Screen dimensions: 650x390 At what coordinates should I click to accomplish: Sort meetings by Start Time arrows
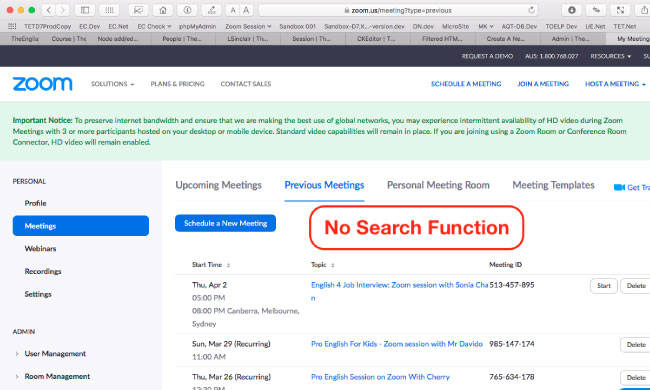click(228, 265)
